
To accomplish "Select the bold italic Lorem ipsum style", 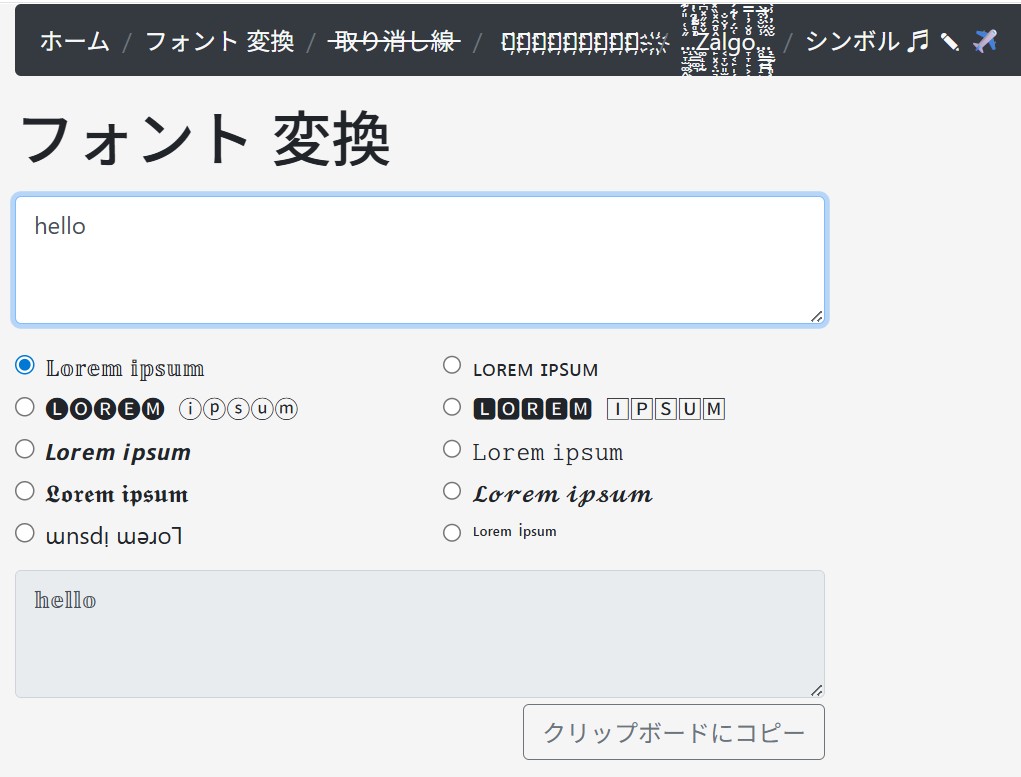I will [25, 450].
